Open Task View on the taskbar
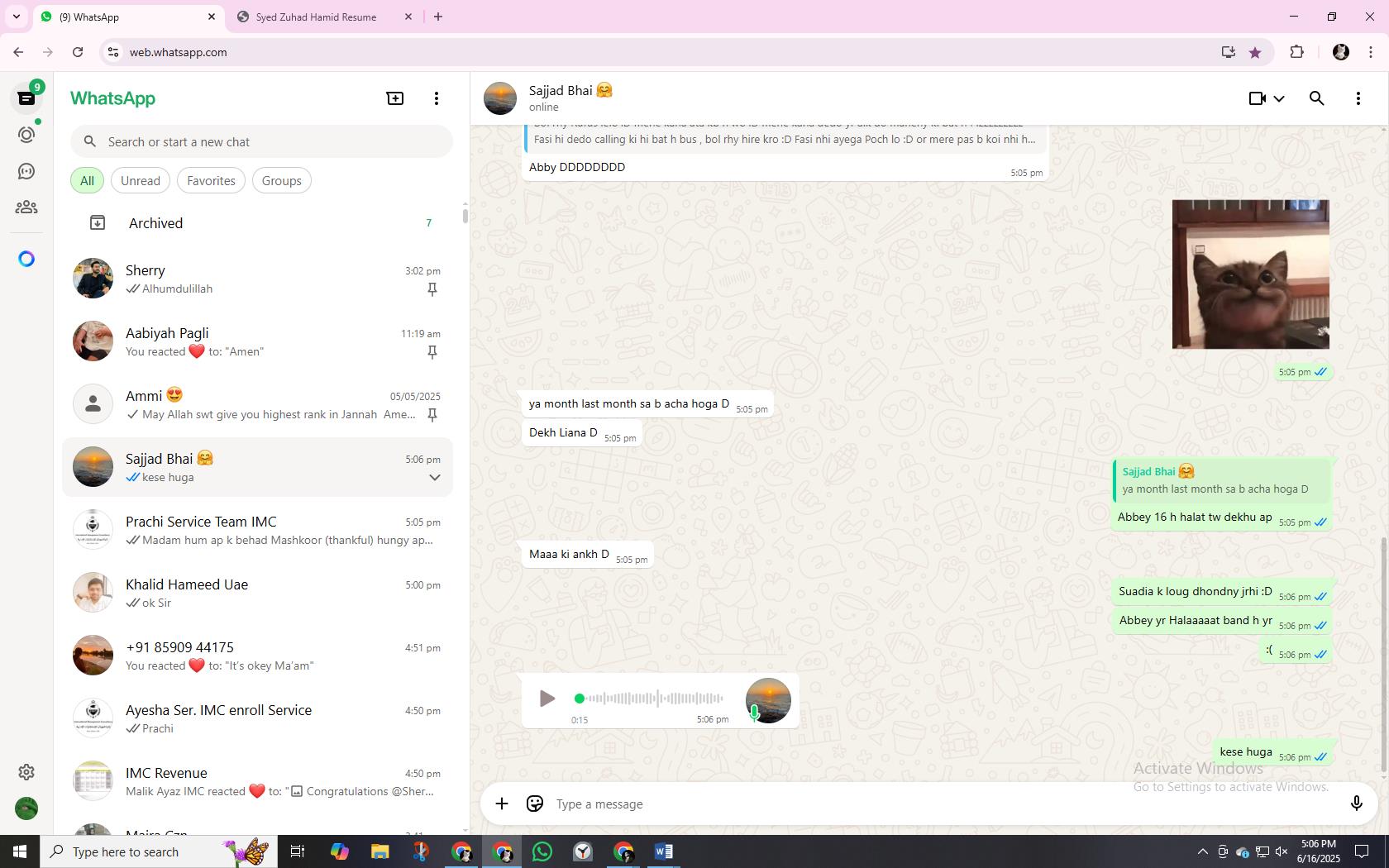The image size is (1389, 868). pyautogui.click(x=298, y=851)
